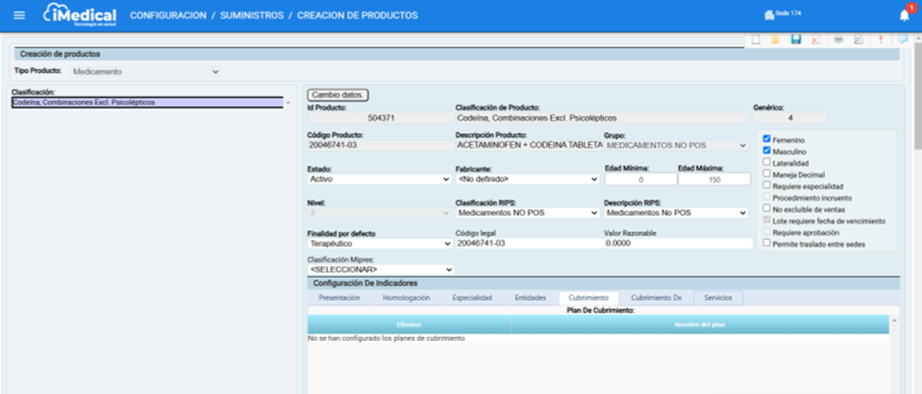Viewport: 922px width, 394px height.
Task: Open the Nivel dropdown
Action: coord(380,213)
